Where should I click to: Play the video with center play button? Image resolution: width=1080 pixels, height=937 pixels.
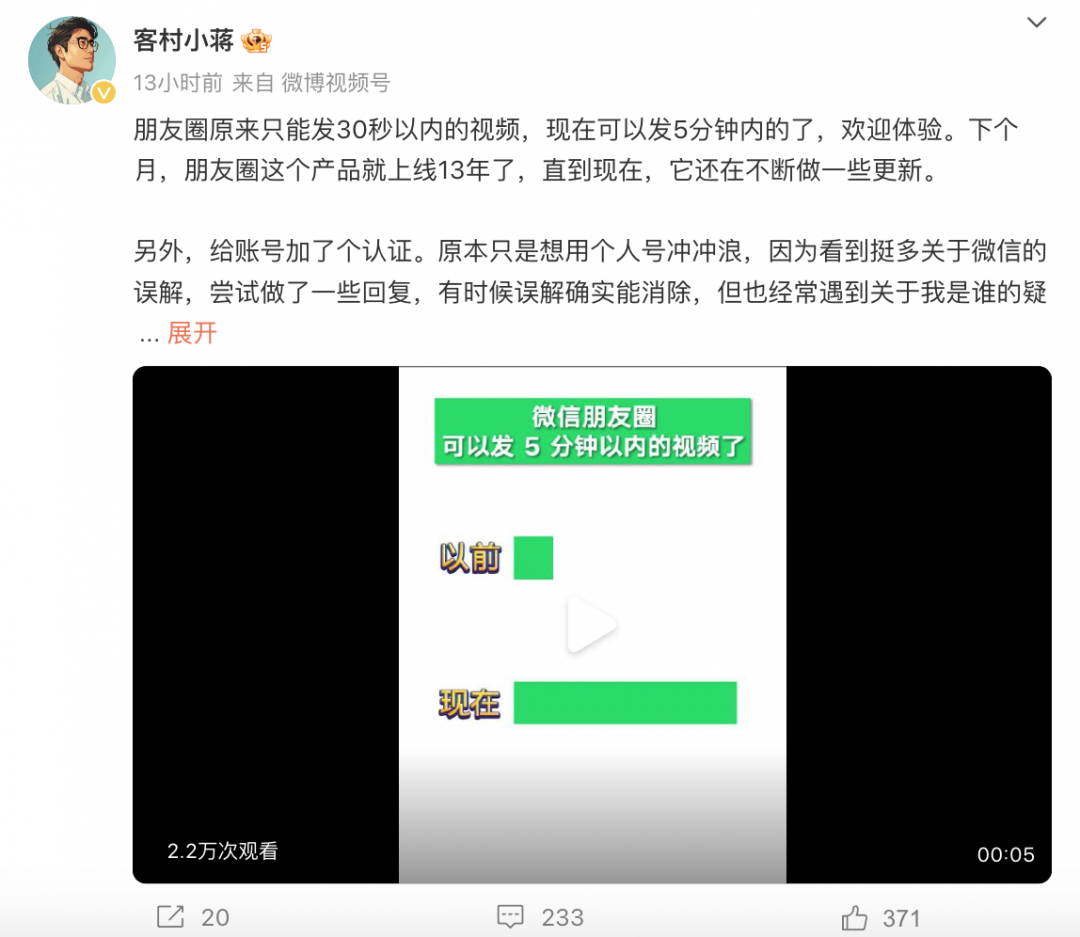pyautogui.click(x=592, y=625)
